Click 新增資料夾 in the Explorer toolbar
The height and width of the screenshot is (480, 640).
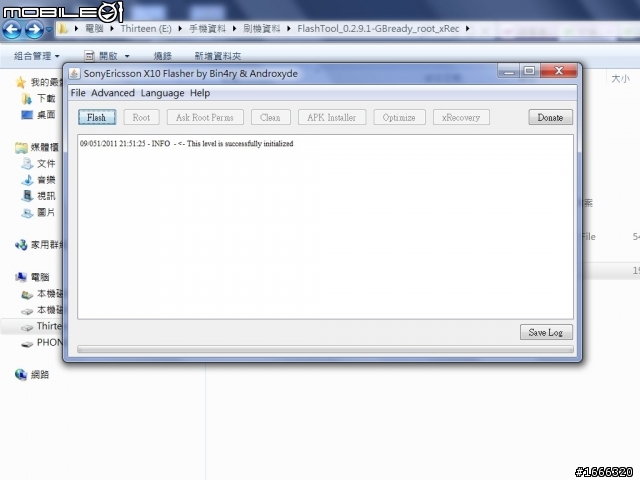[218, 56]
